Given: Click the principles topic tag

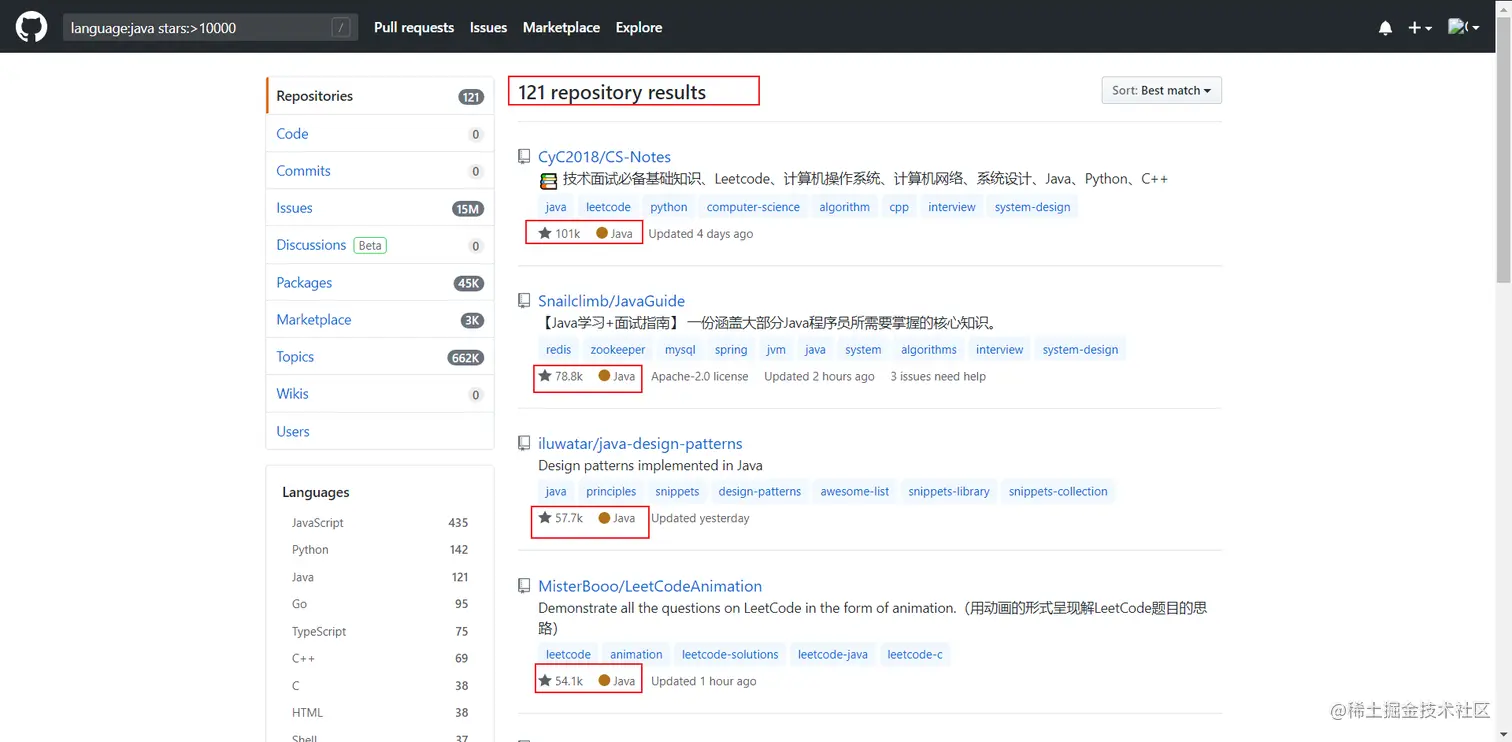Looking at the screenshot, I should click(611, 492).
